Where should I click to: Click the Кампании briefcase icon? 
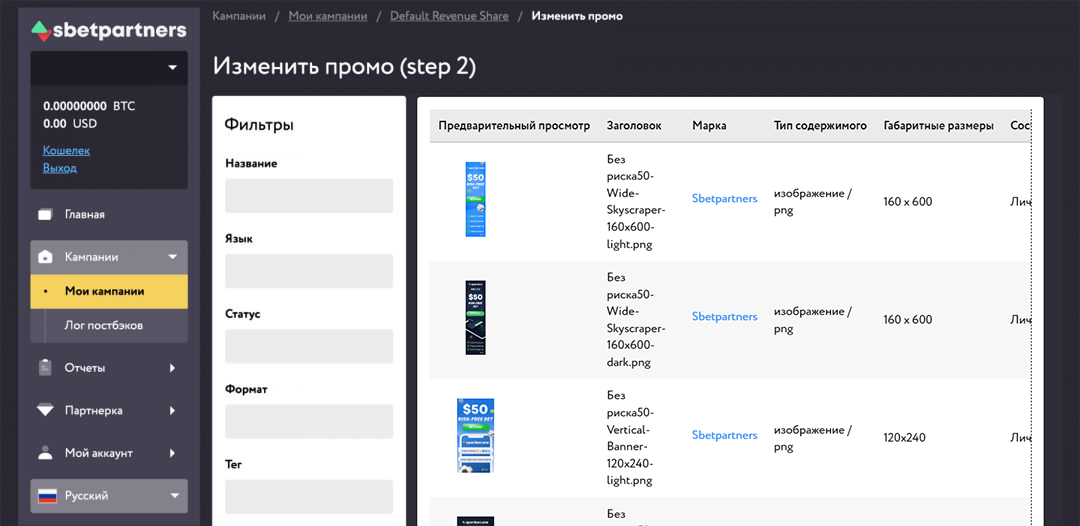45,257
